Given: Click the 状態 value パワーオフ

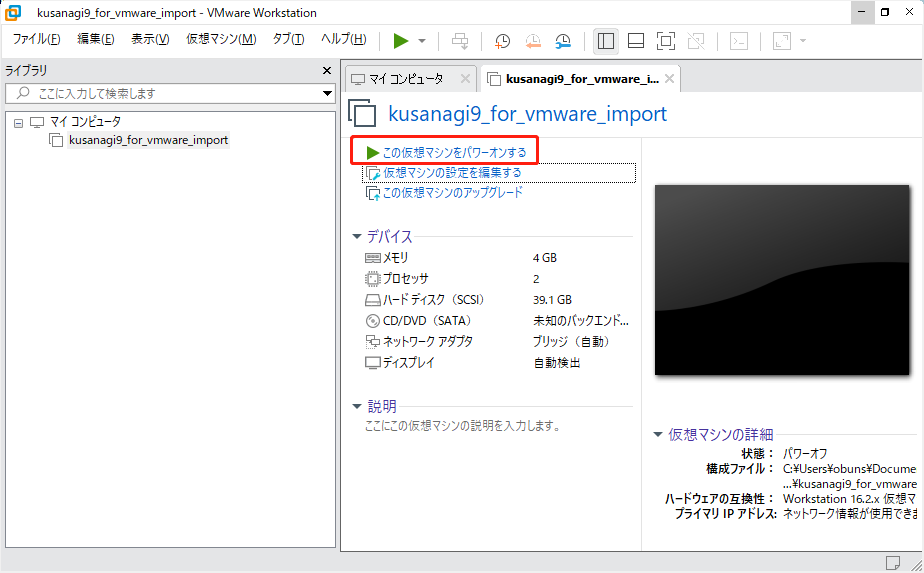Looking at the screenshot, I should tap(805, 453).
